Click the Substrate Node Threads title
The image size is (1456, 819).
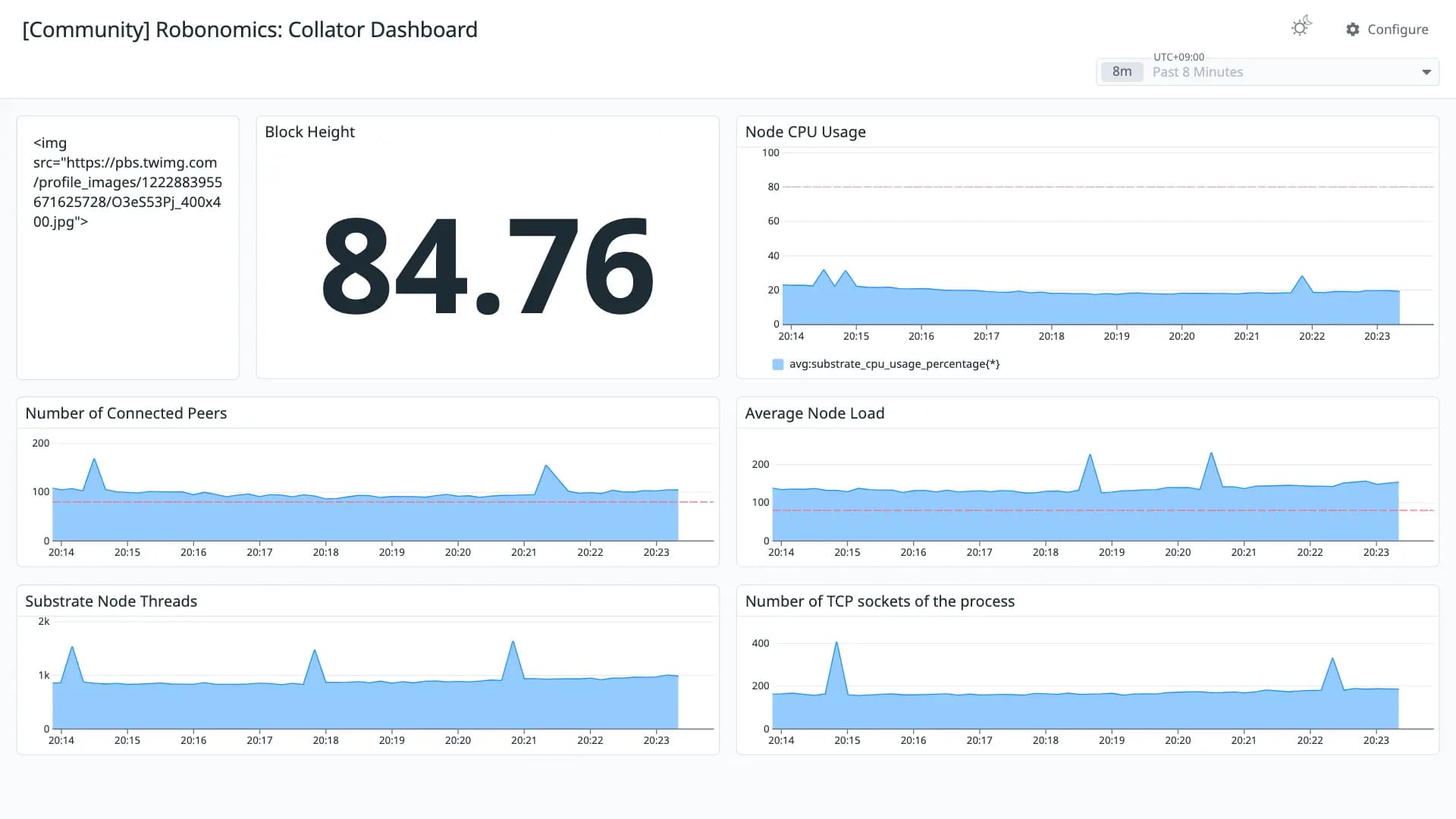pos(111,601)
